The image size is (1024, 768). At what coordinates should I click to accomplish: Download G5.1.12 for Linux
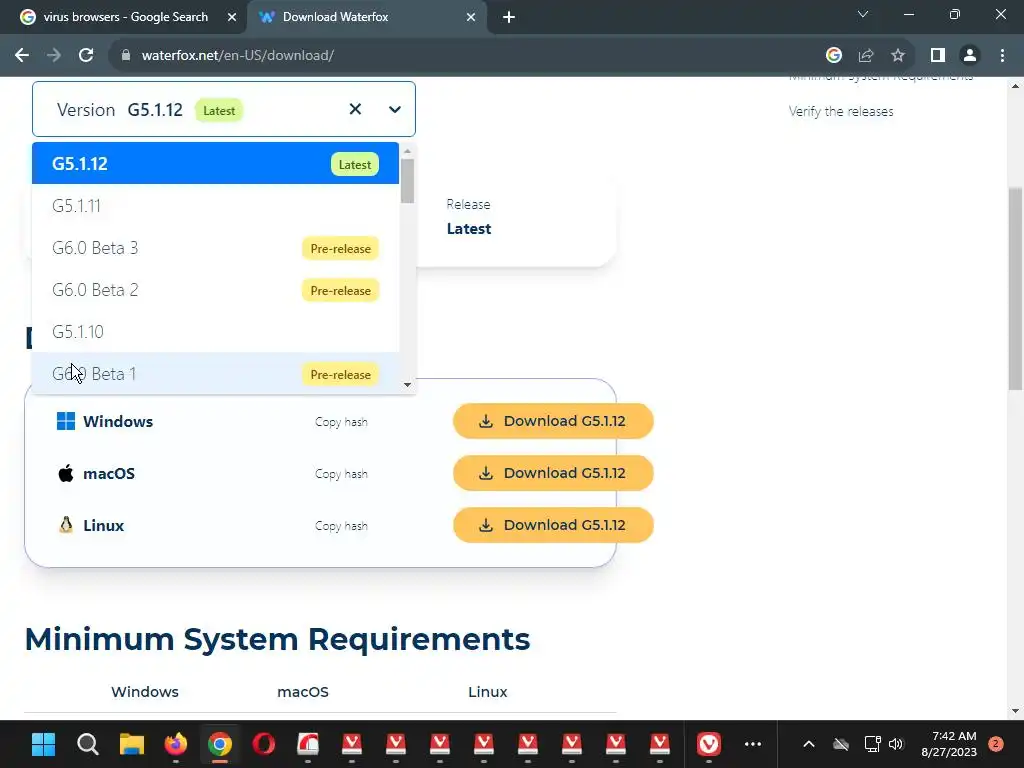coord(553,525)
